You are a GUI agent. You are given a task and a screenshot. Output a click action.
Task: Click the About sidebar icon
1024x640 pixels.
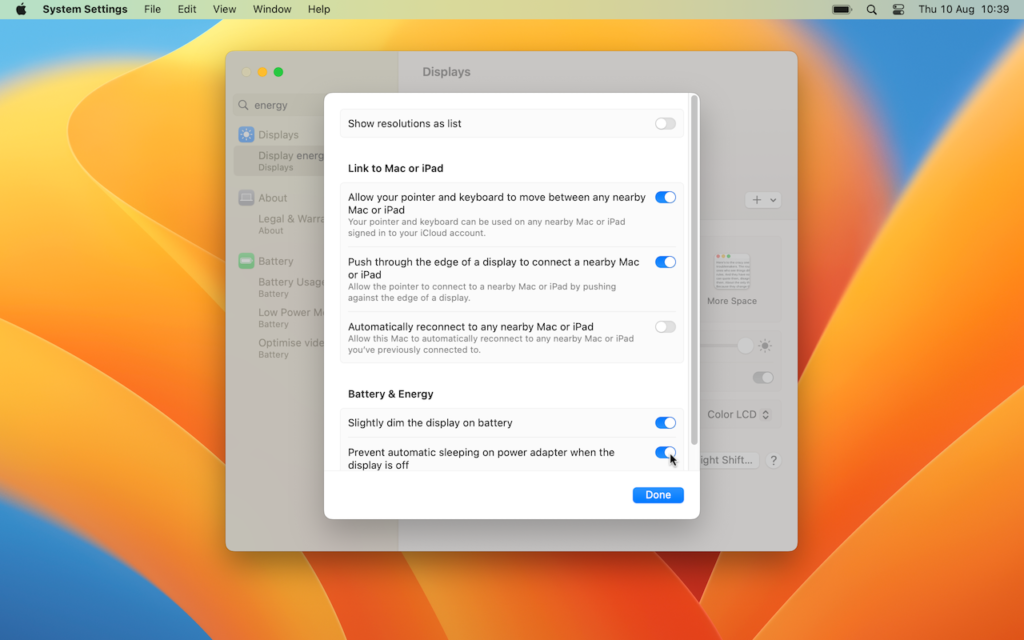246,198
